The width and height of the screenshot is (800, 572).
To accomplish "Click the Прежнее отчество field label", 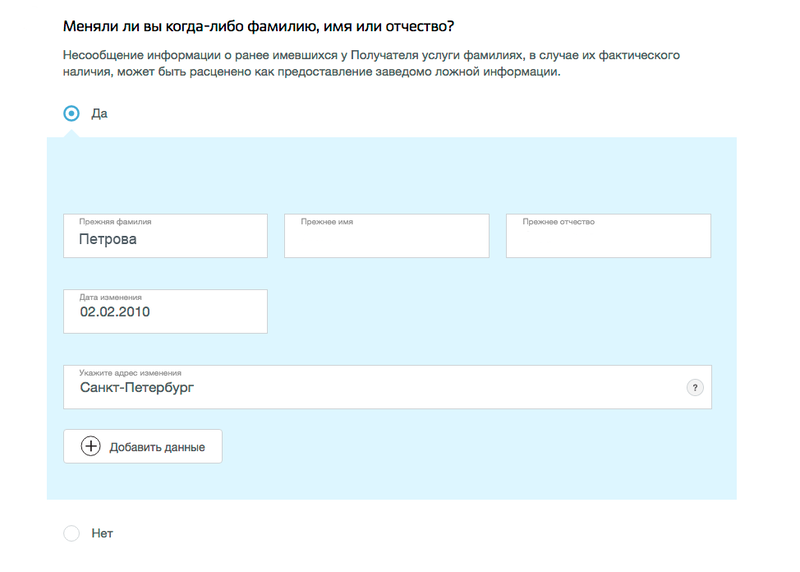I will pyautogui.click(x=558, y=221).
